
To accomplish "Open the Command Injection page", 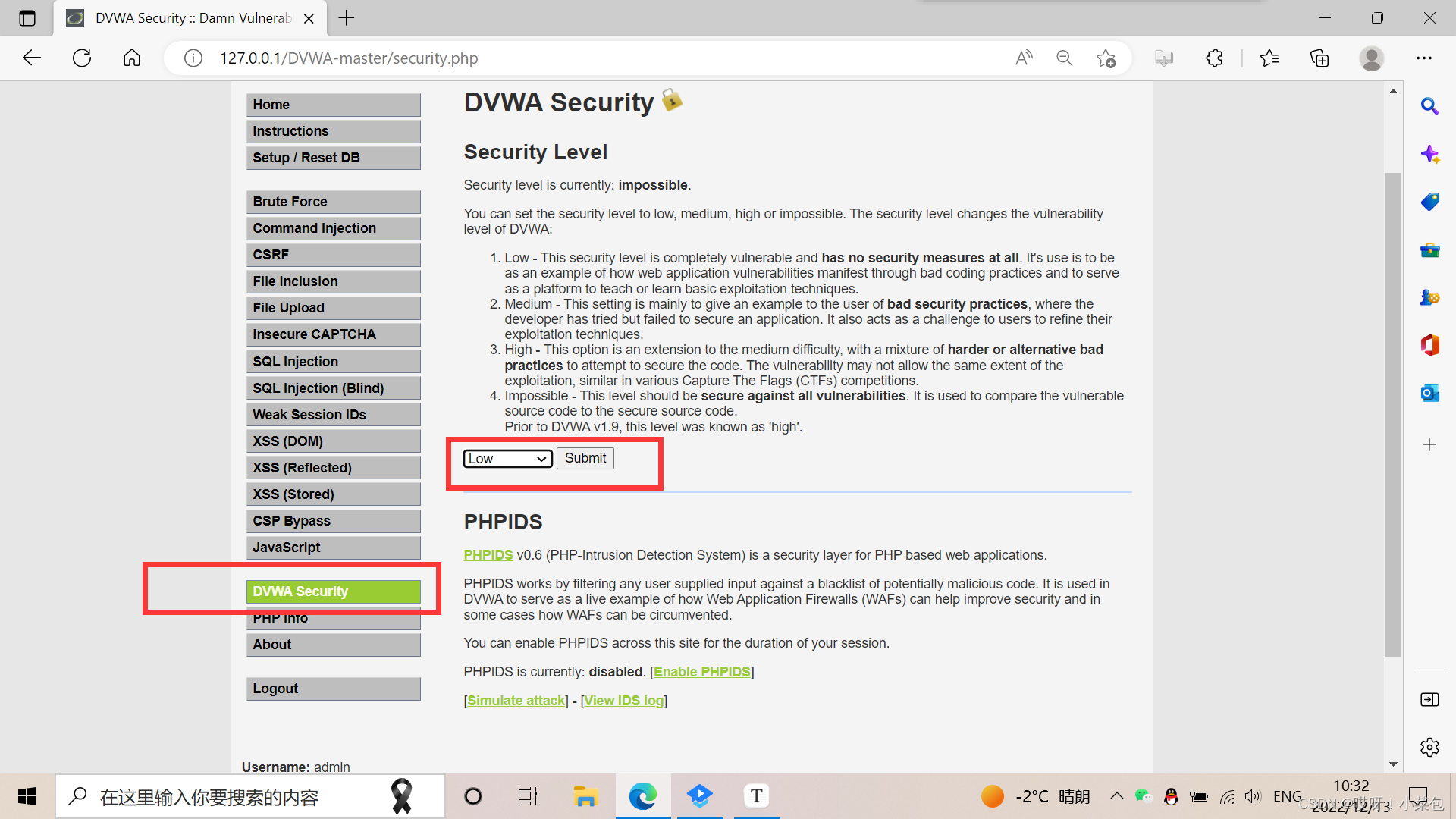I will pyautogui.click(x=314, y=228).
